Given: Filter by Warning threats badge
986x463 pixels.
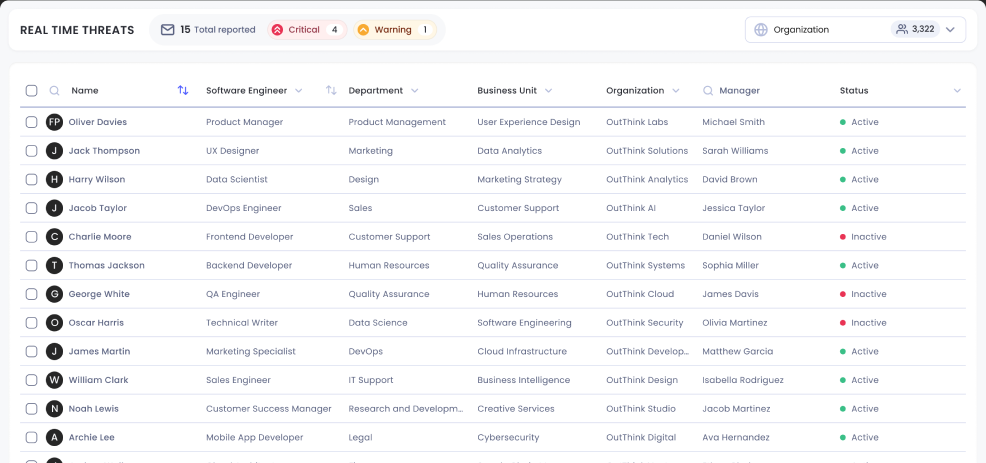Looking at the screenshot, I should pyautogui.click(x=395, y=30).
